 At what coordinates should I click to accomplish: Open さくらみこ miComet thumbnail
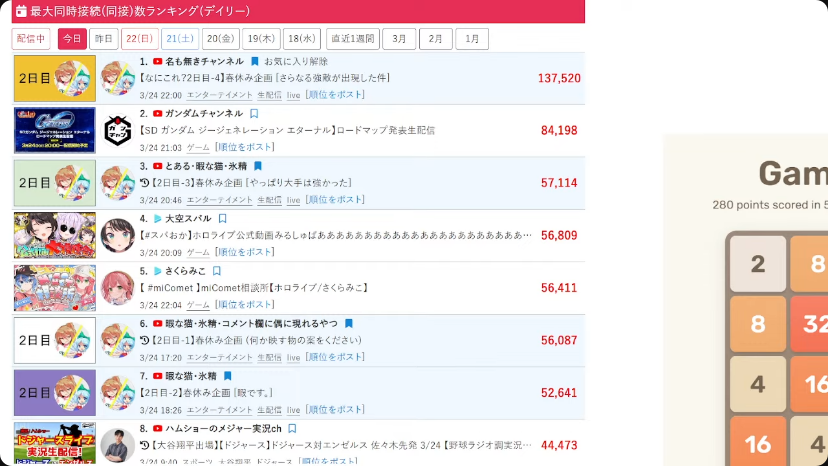pos(55,288)
